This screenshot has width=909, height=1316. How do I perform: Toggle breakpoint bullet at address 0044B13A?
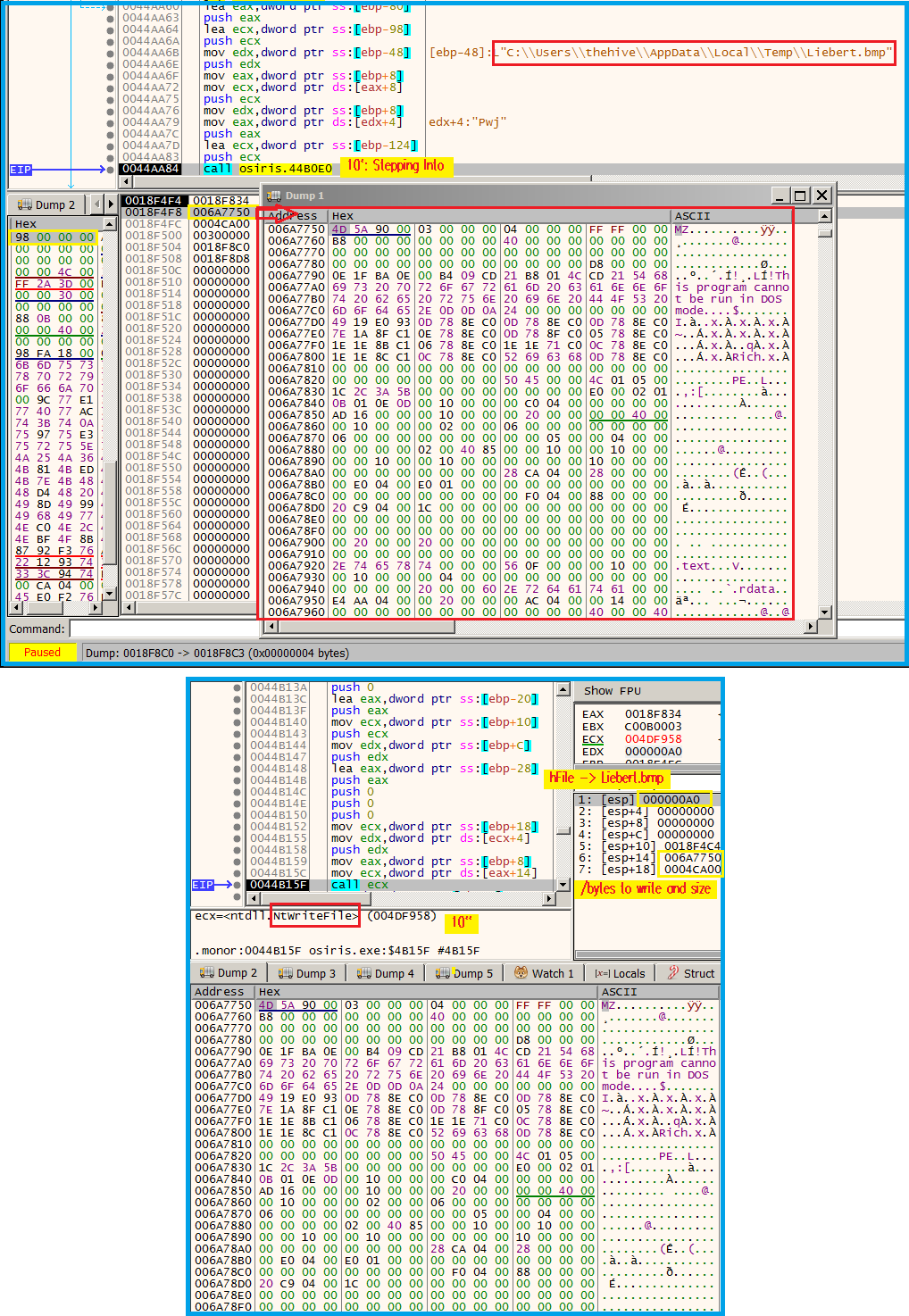[237, 687]
